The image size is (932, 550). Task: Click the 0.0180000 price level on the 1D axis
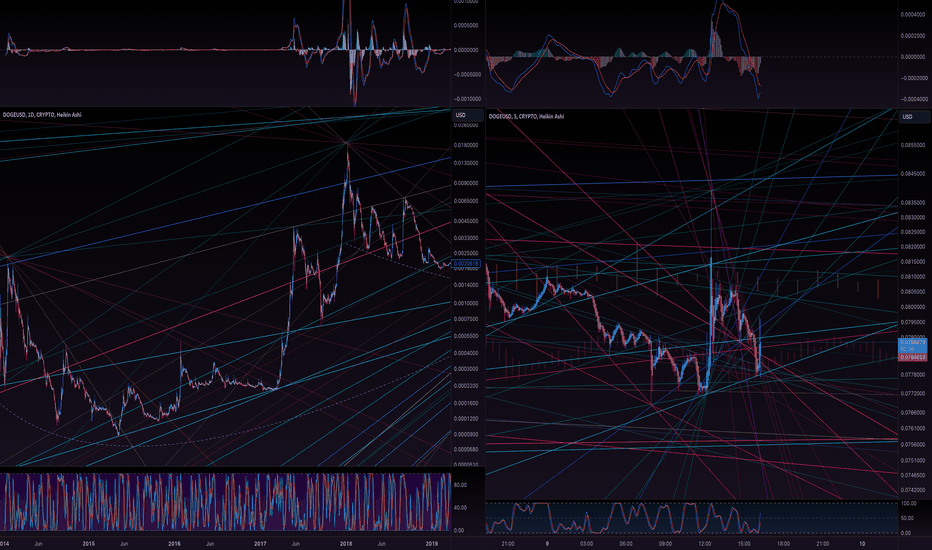[465, 145]
